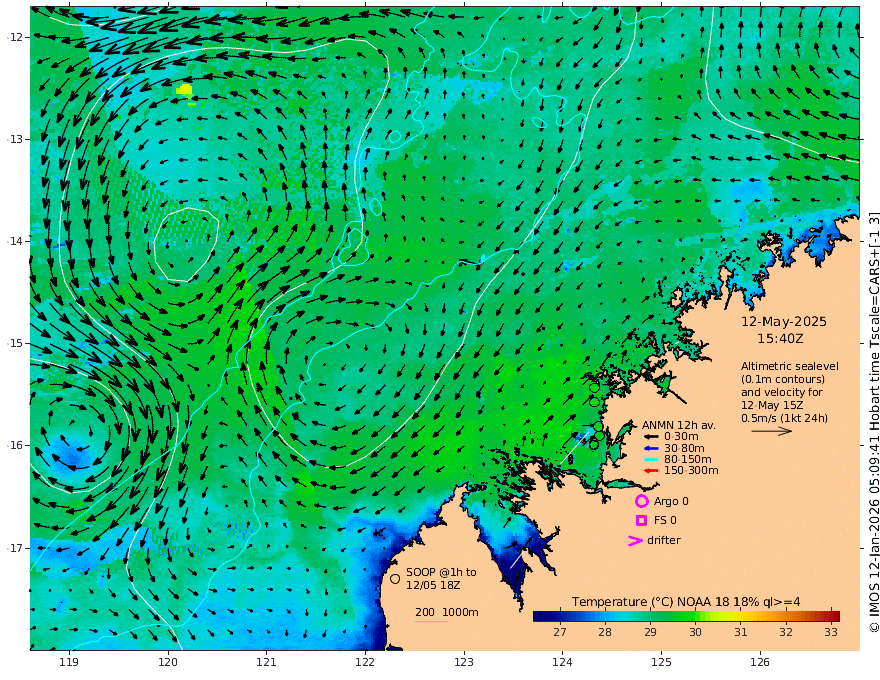
Task: Click the longitude axis label 120
Action: 168,662
